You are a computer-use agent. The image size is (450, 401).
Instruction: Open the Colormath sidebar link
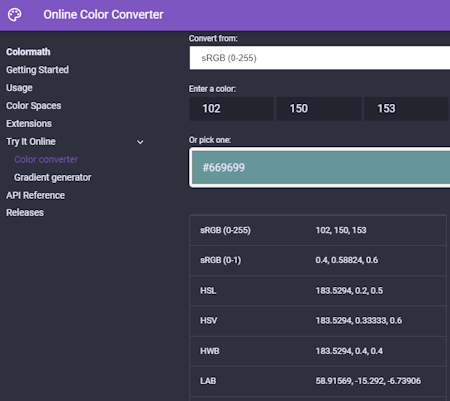pyautogui.click(x=28, y=52)
